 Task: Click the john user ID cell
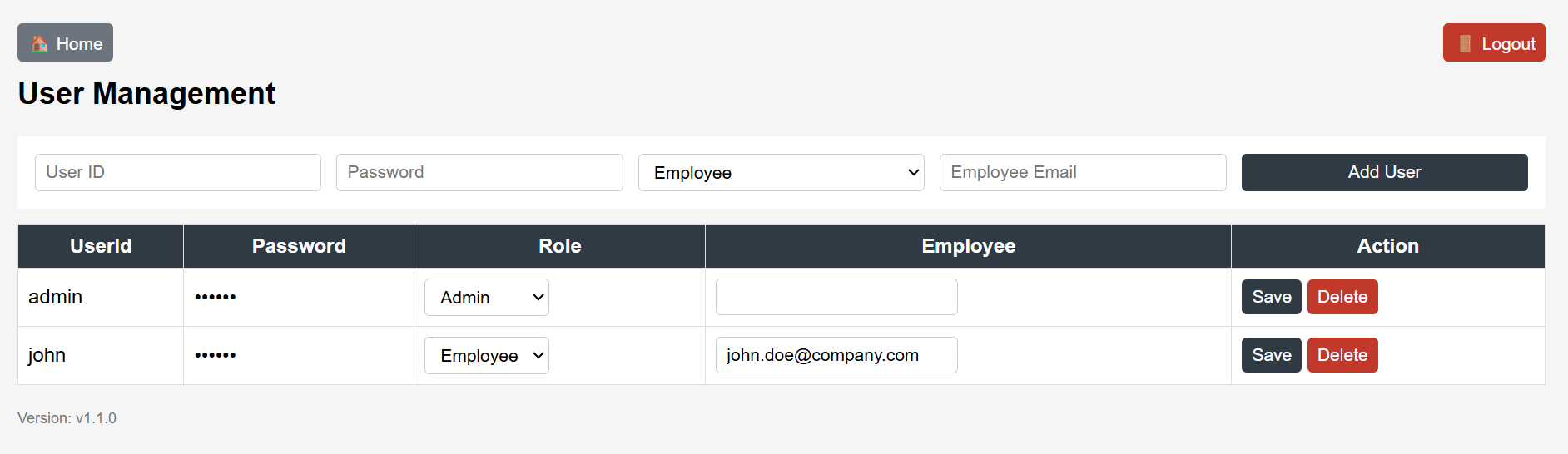point(47,356)
